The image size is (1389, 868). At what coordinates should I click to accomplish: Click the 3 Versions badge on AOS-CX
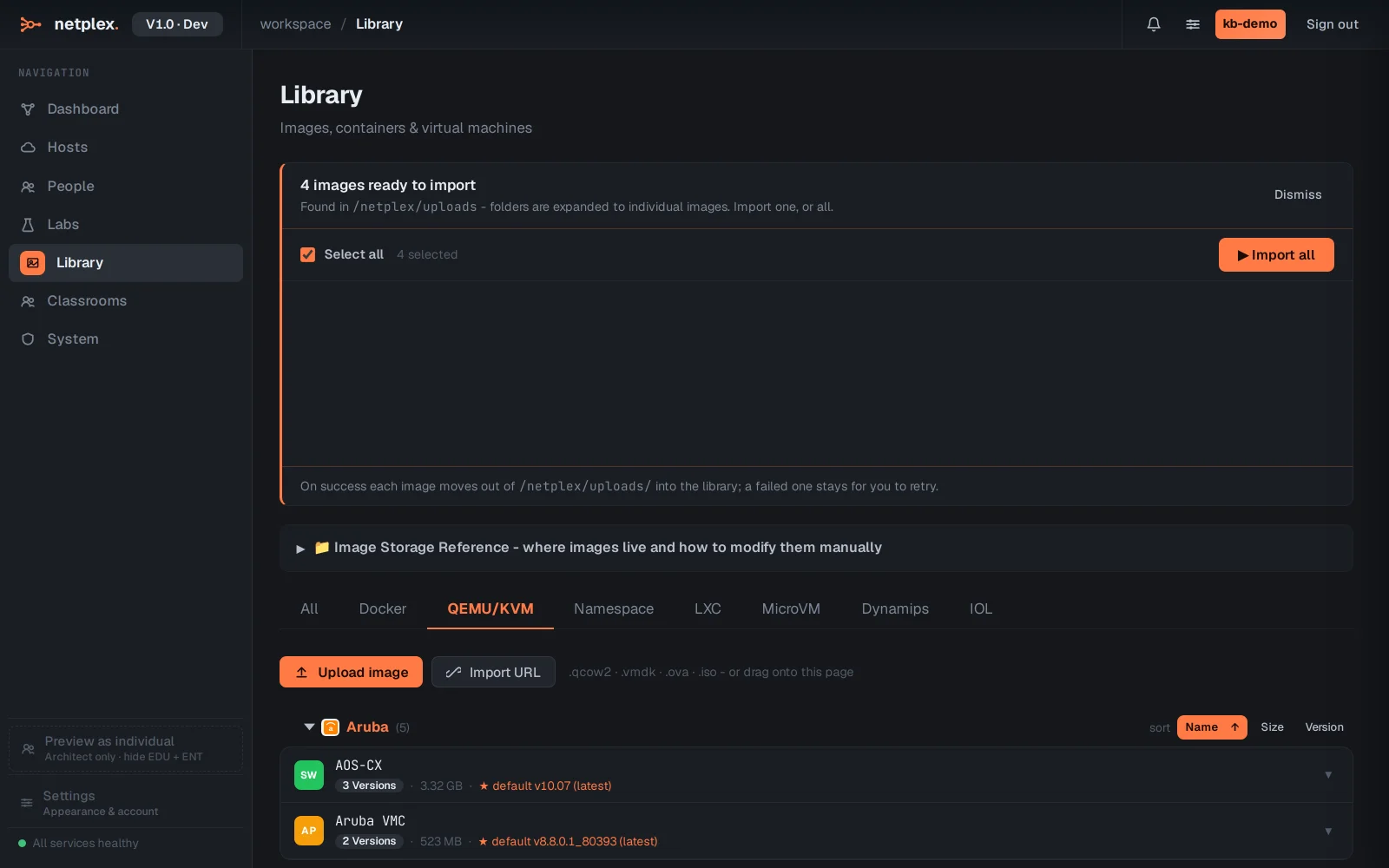pyautogui.click(x=369, y=786)
